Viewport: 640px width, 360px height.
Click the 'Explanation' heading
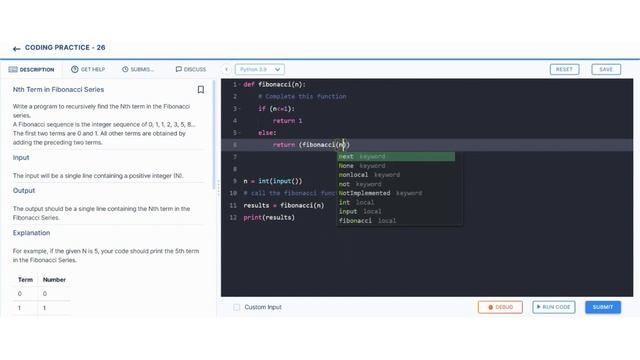coord(31,233)
